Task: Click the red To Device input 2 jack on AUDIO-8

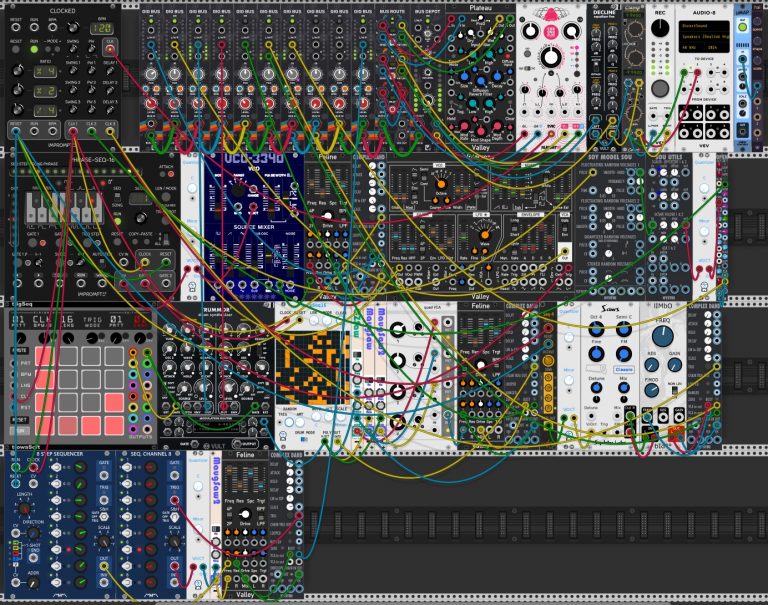Action: [x=697, y=73]
